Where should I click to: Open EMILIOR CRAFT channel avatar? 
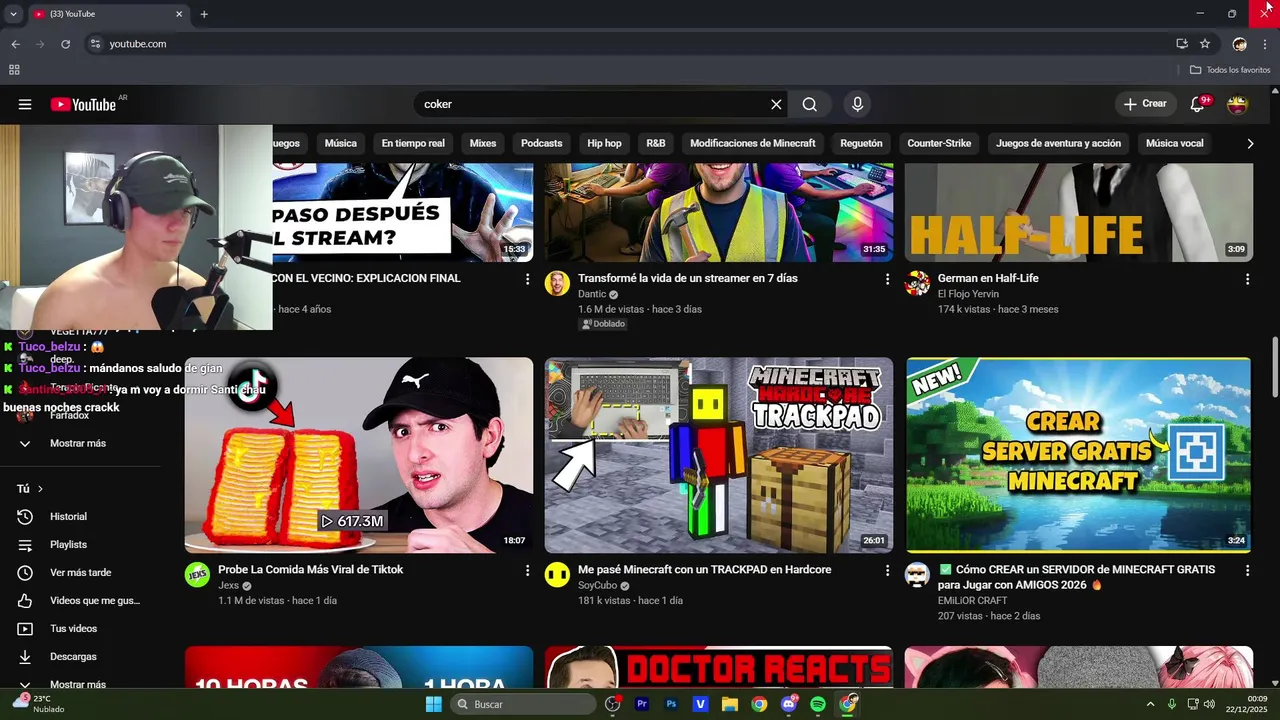click(x=917, y=574)
